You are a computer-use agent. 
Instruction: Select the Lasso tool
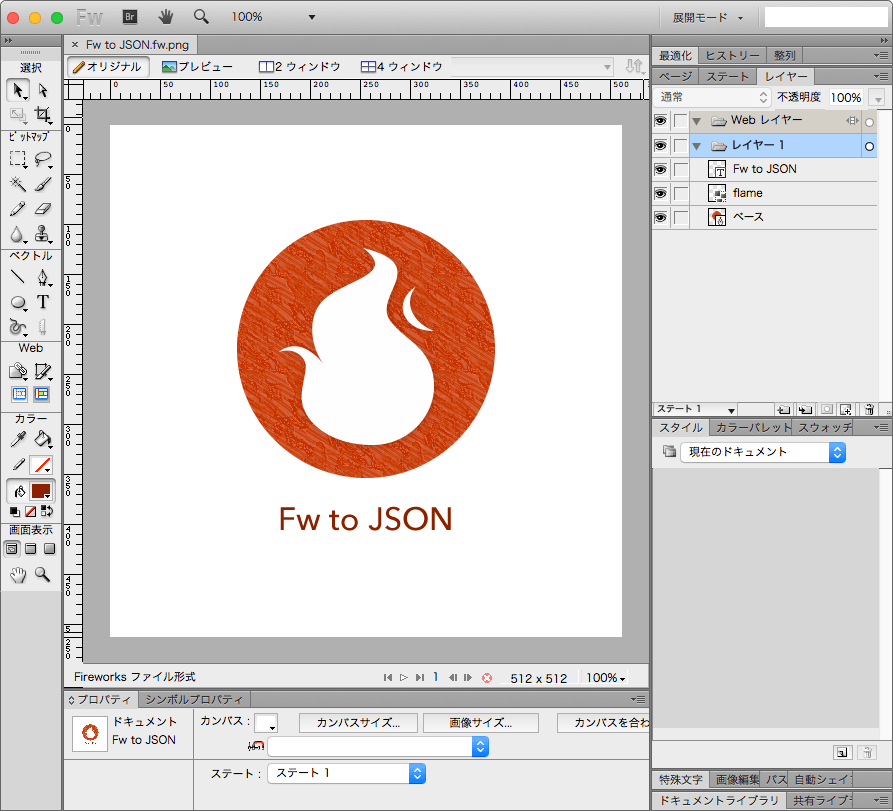pos(43,159)
